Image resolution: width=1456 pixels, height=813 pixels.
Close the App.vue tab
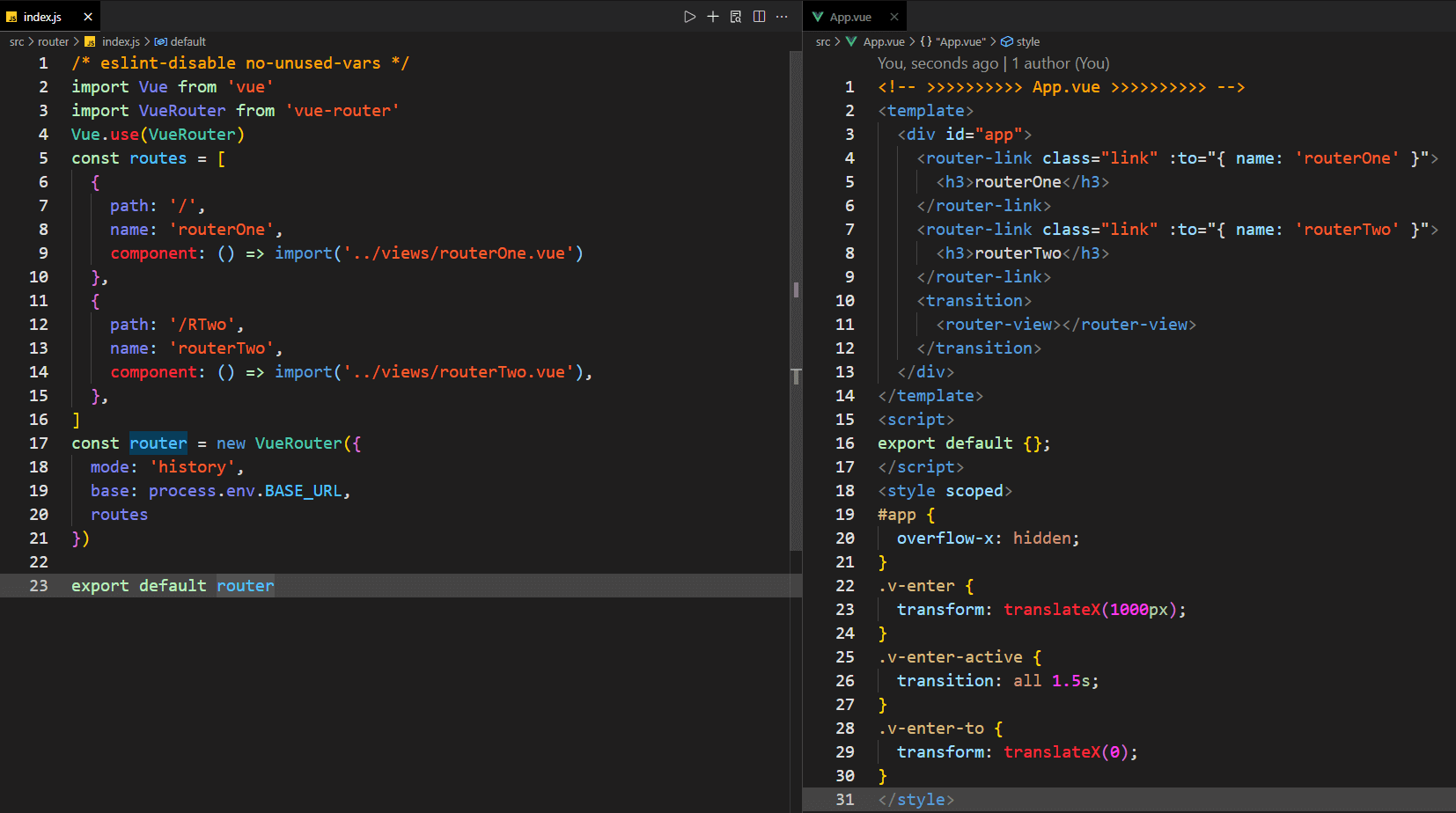point(894,17)
